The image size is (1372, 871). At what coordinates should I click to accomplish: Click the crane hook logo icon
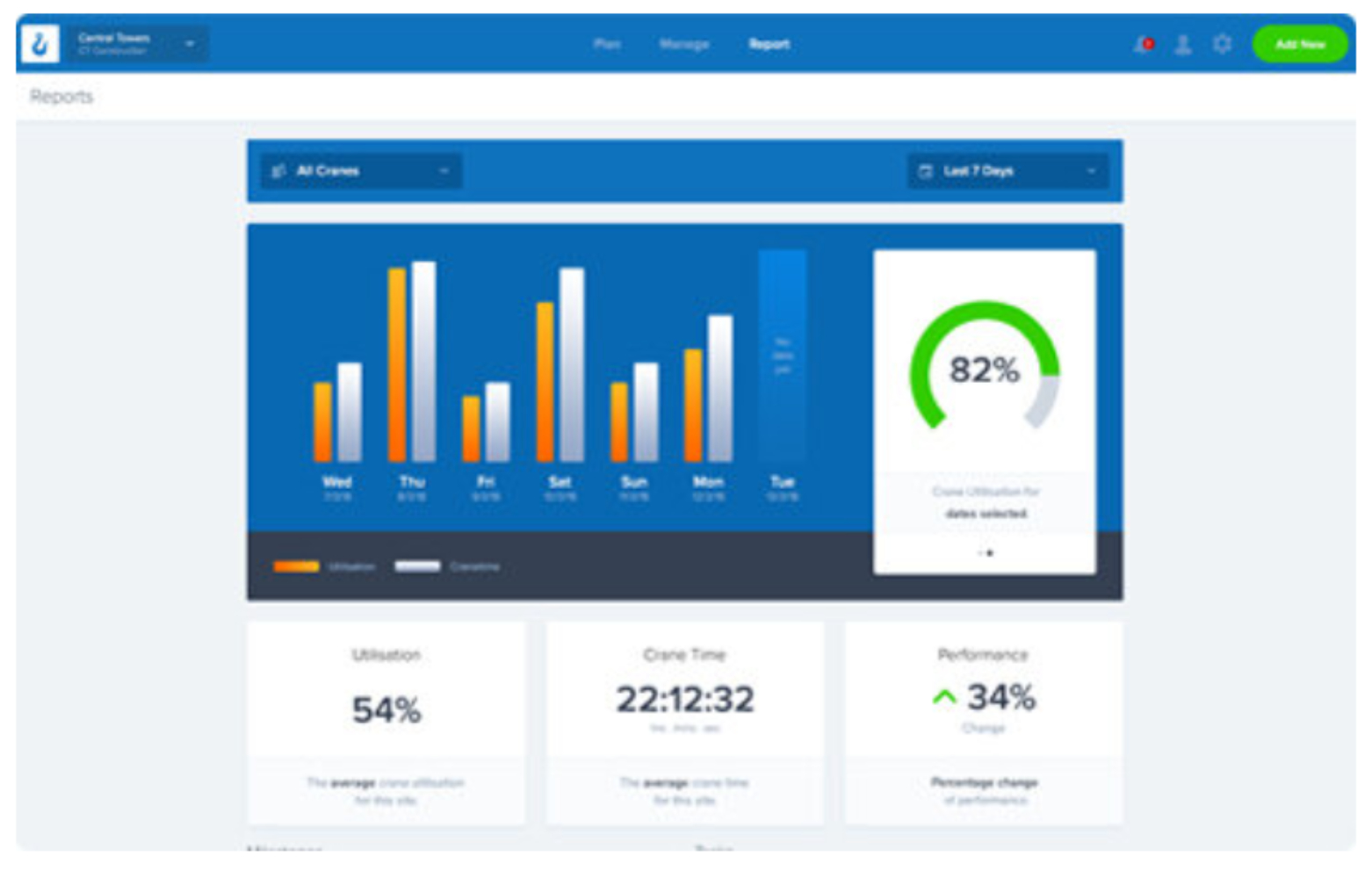click(40, 44)
